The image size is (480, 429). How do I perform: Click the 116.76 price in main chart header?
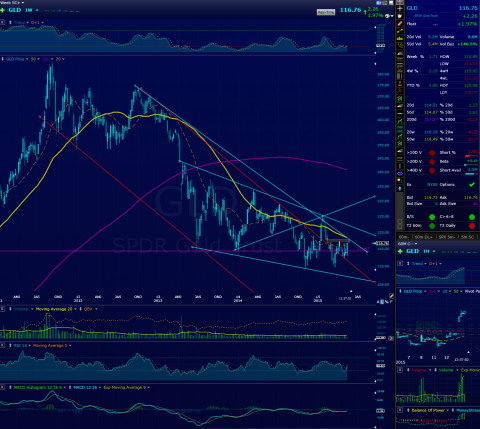pos(350,10)
